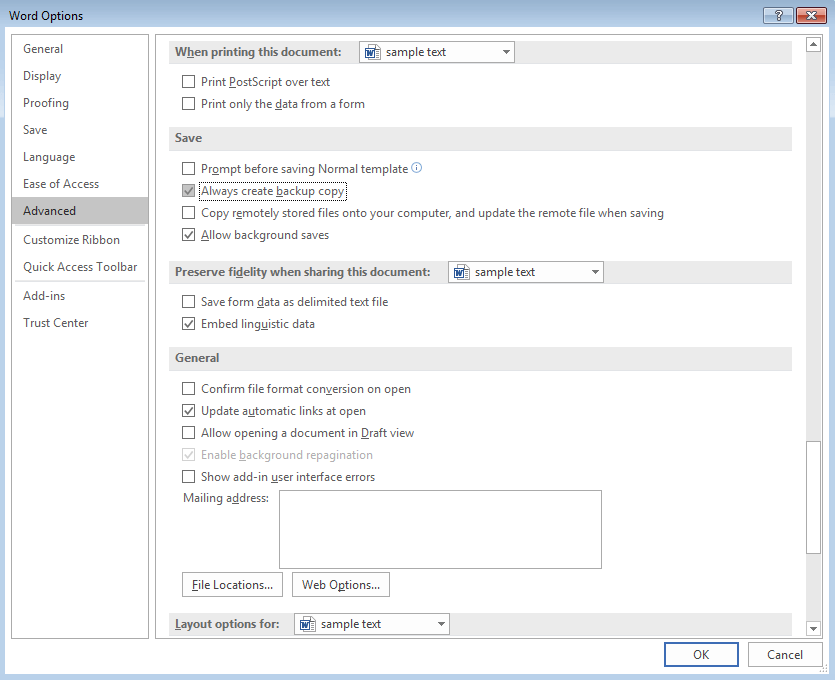
Task: Expand the When printing this document dropdown
Action: 506,52
